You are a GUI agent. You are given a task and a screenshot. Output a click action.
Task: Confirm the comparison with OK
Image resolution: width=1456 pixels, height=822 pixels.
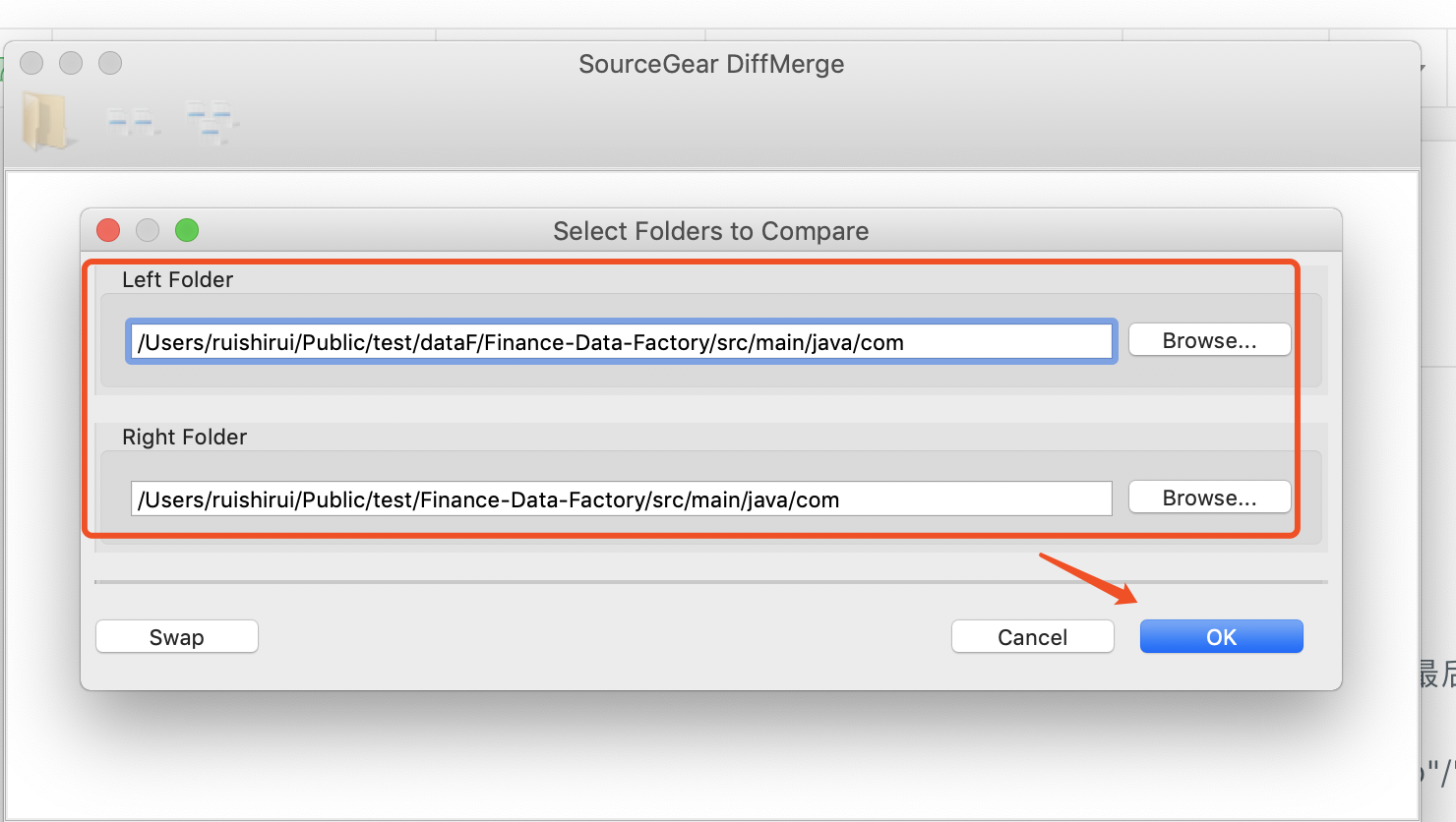[x=1221, y=636]
